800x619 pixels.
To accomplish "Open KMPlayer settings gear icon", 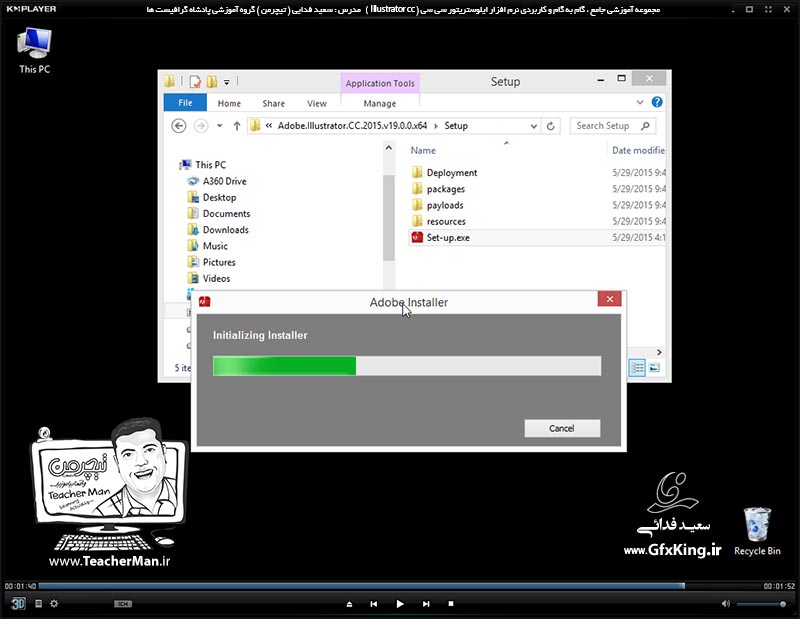I will [x=54, y=604].
